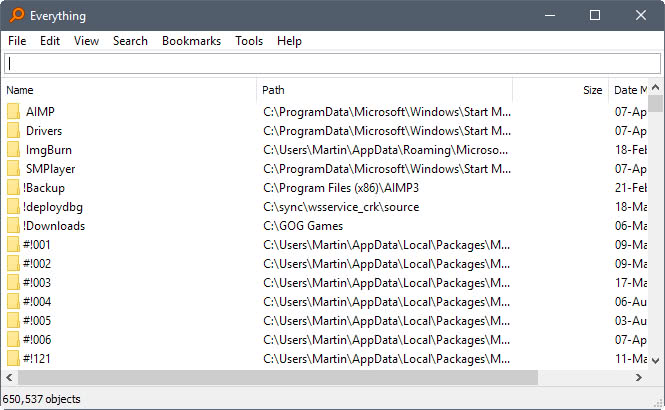The image size is (665, 410).
Task: Select the #!006 folder icon
Action: coord(14,340)
